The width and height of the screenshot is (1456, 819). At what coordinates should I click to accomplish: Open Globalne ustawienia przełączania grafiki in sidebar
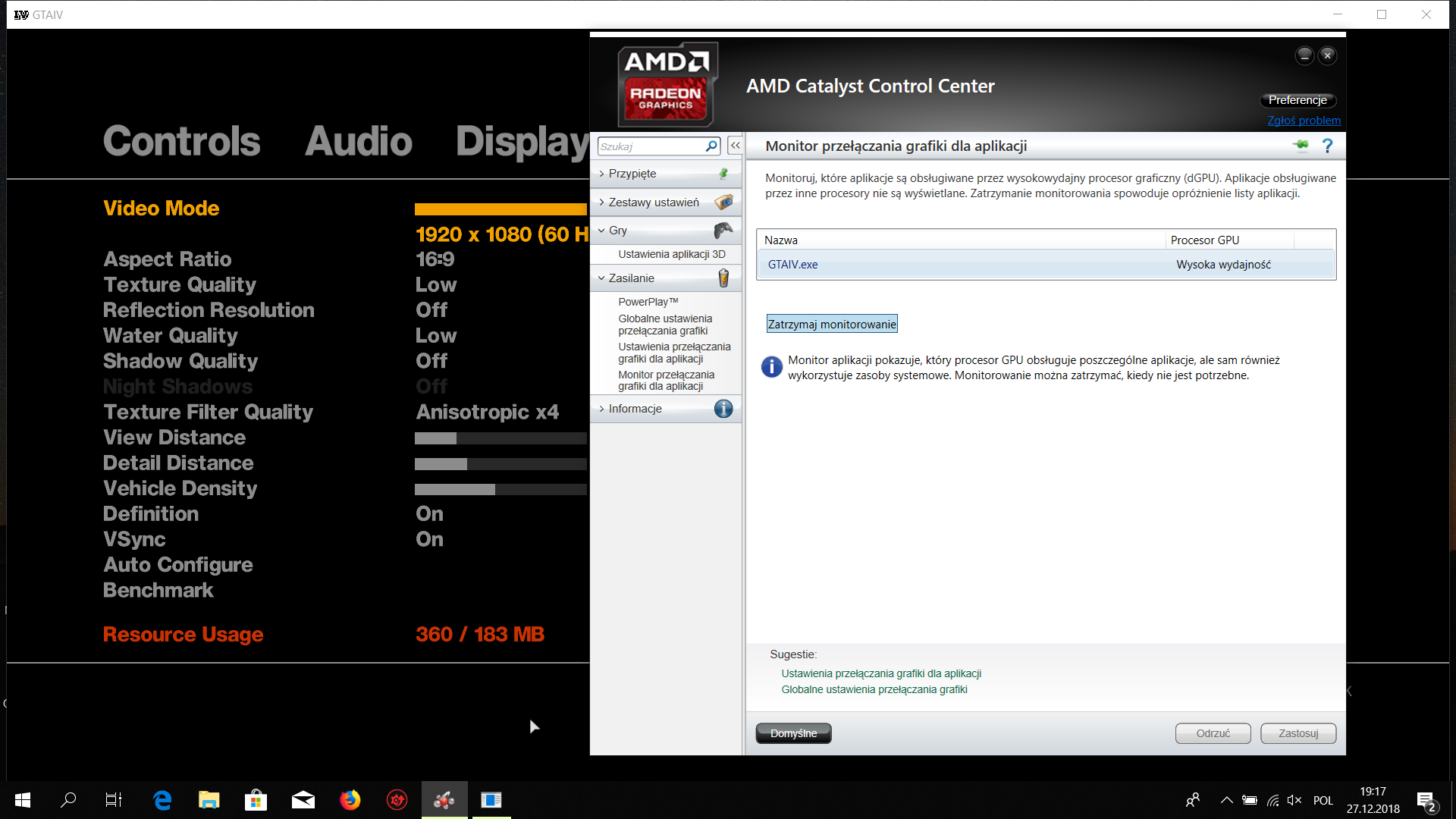pos(665,325)
